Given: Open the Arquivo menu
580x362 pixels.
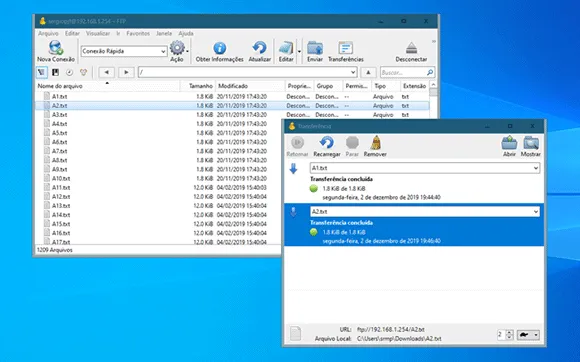Looking at the screenshot, I should tap(48, 33).
